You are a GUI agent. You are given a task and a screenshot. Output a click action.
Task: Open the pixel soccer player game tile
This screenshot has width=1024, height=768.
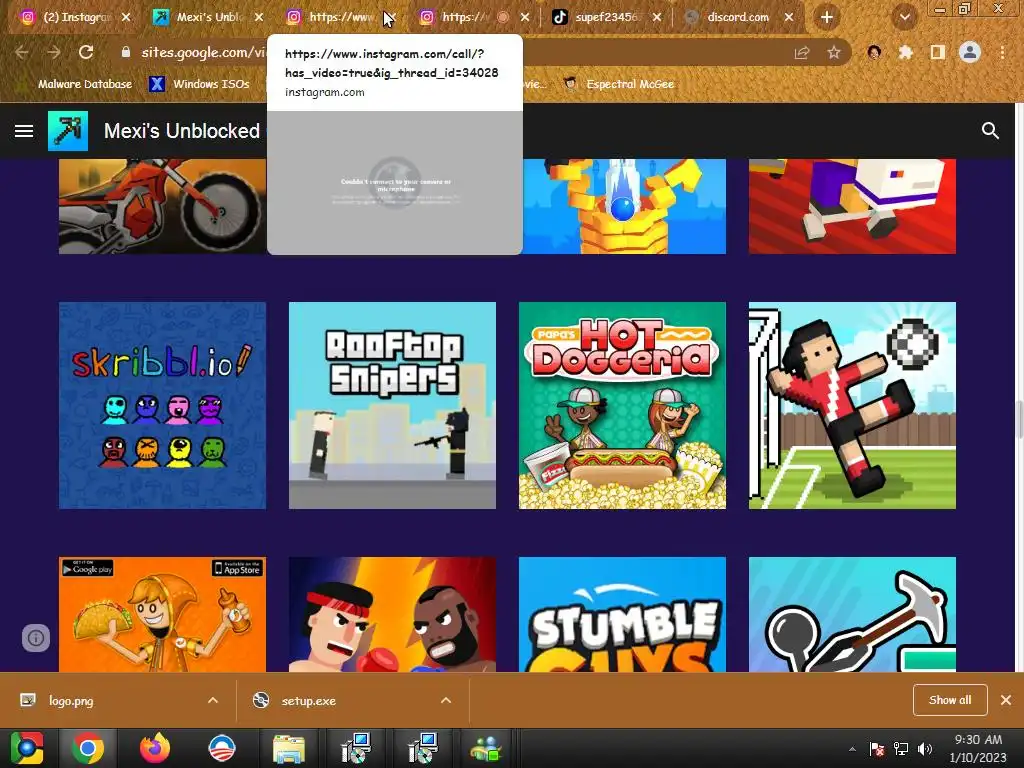(852, 406)
